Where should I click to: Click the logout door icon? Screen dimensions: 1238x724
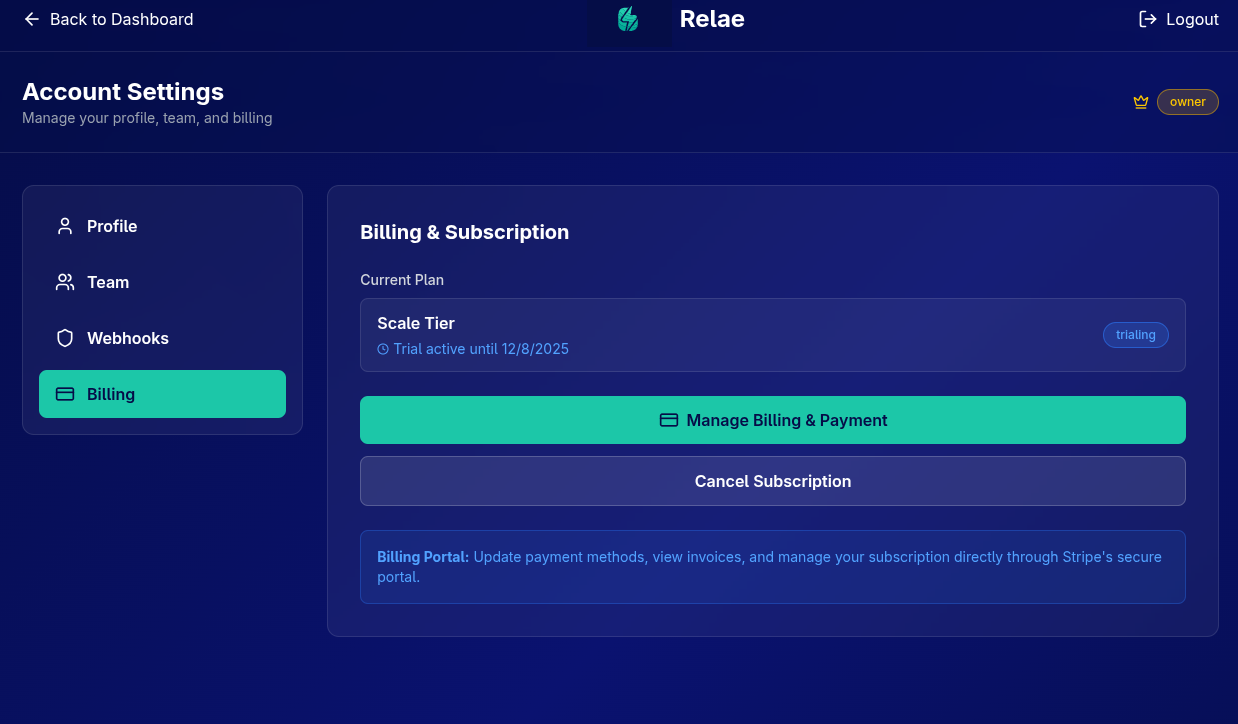(x=1148, y=19)
